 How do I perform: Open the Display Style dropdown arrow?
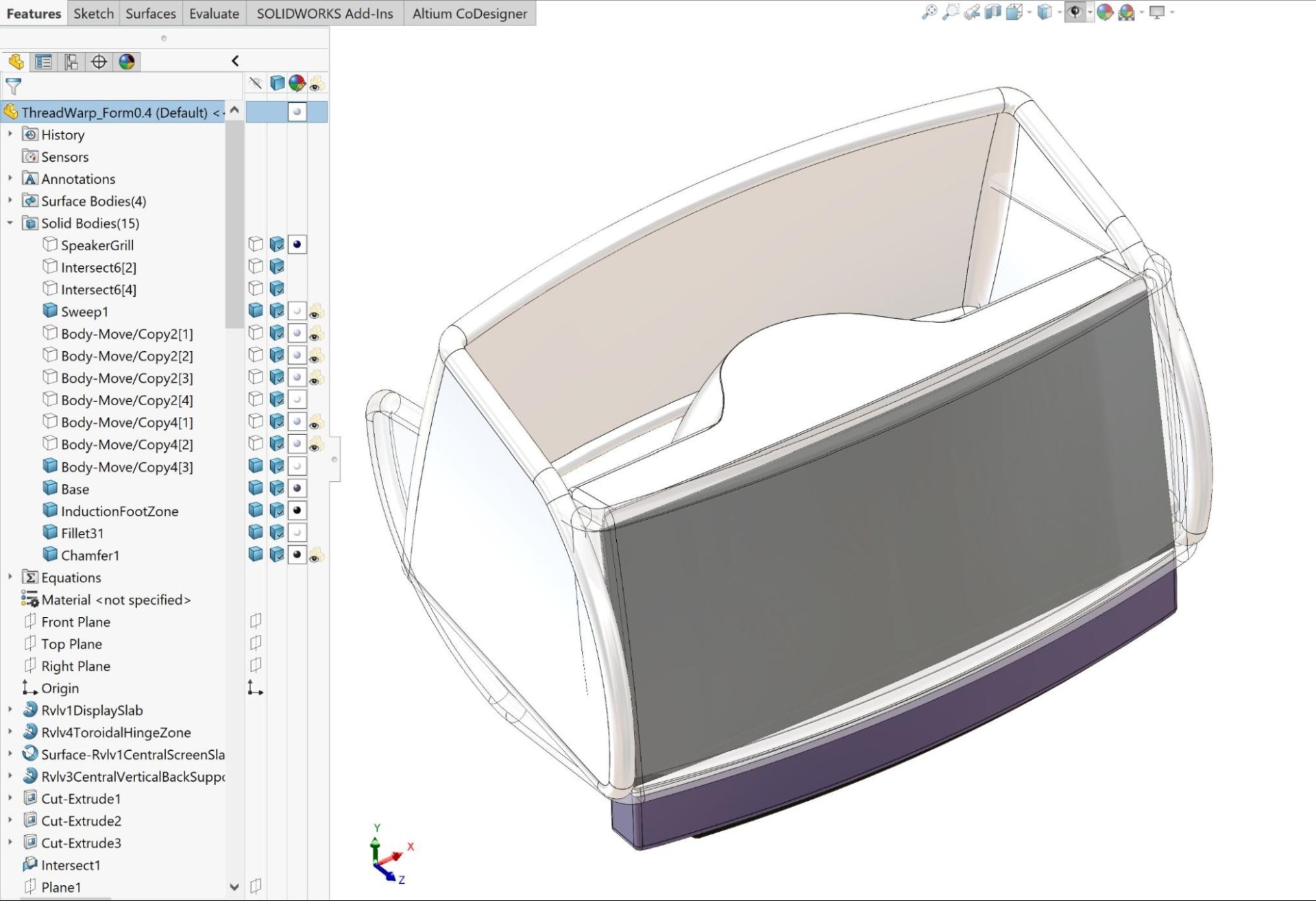[x=1059, y=12]
